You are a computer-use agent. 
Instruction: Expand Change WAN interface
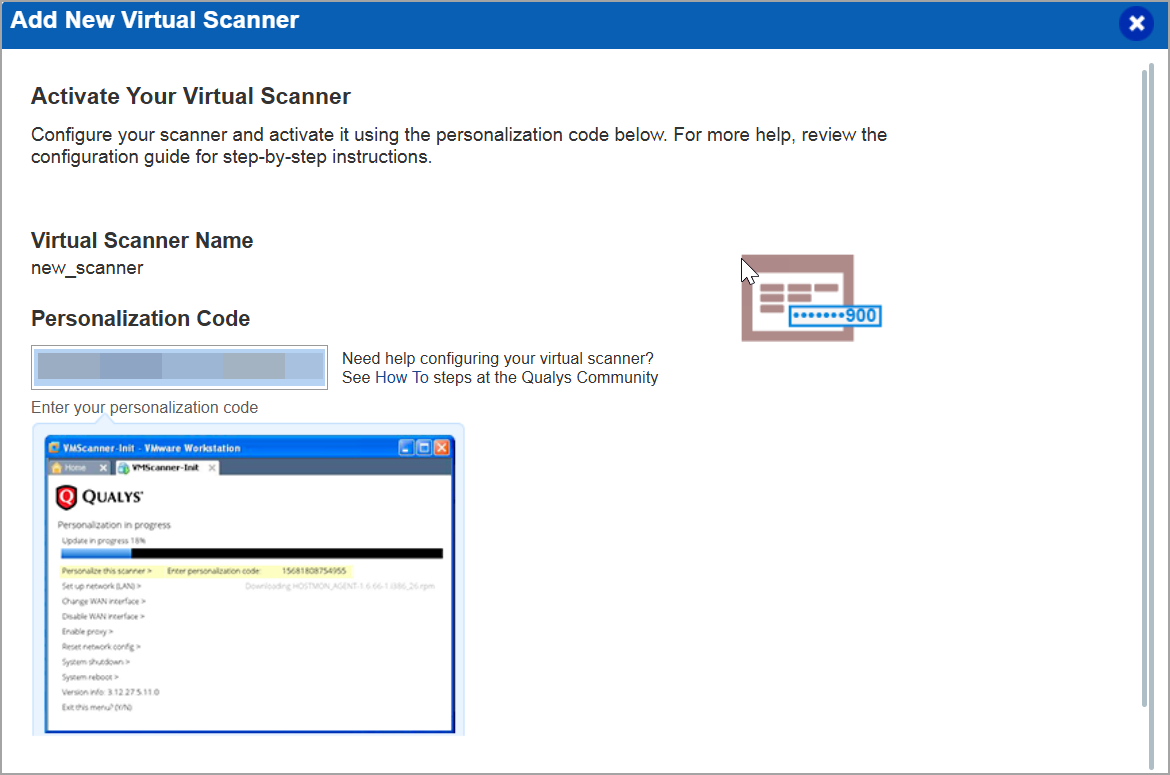coord(102,600)
